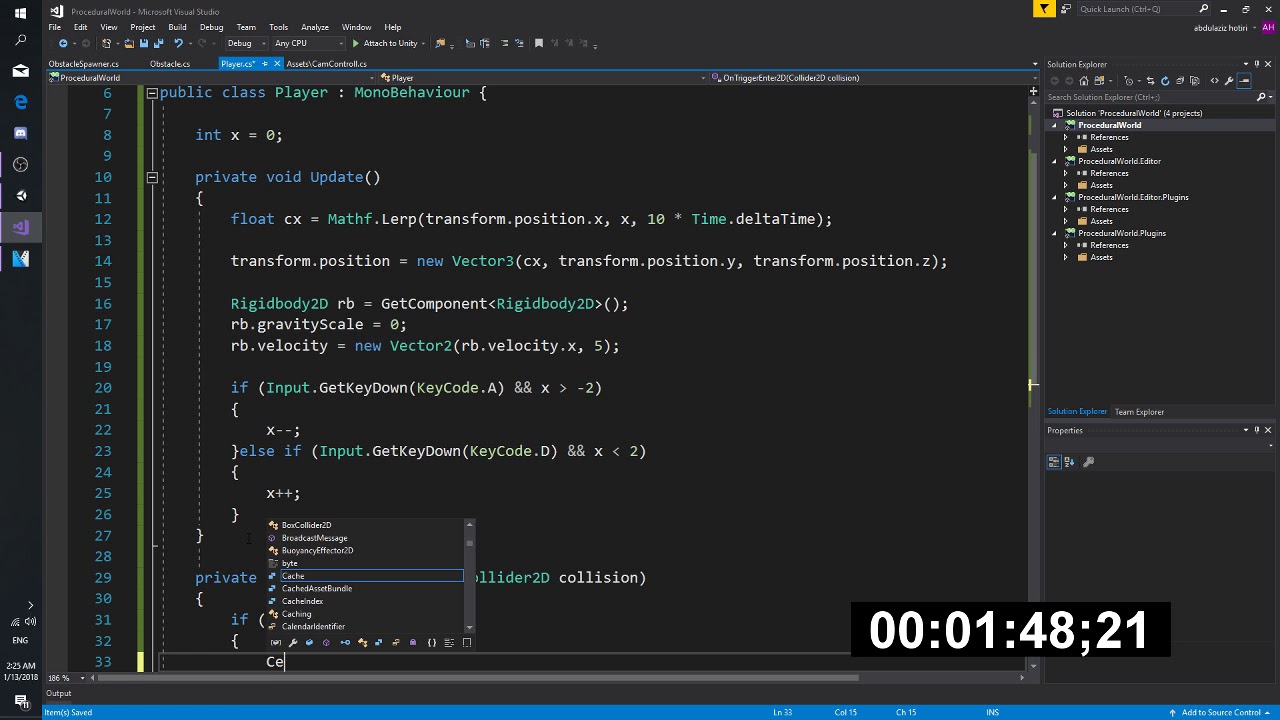Open the Build menu
Screen dimensions: 1280x720
coord(177,27)
